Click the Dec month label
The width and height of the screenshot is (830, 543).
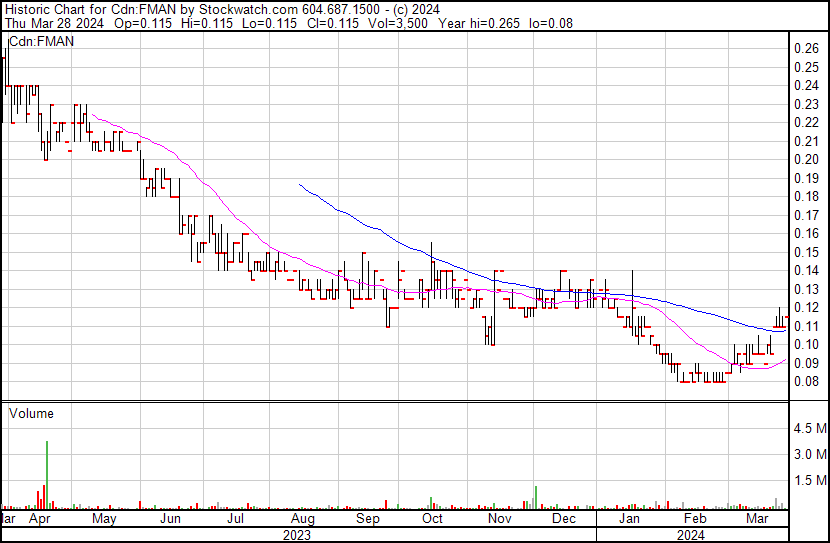(x=564, y=519)
